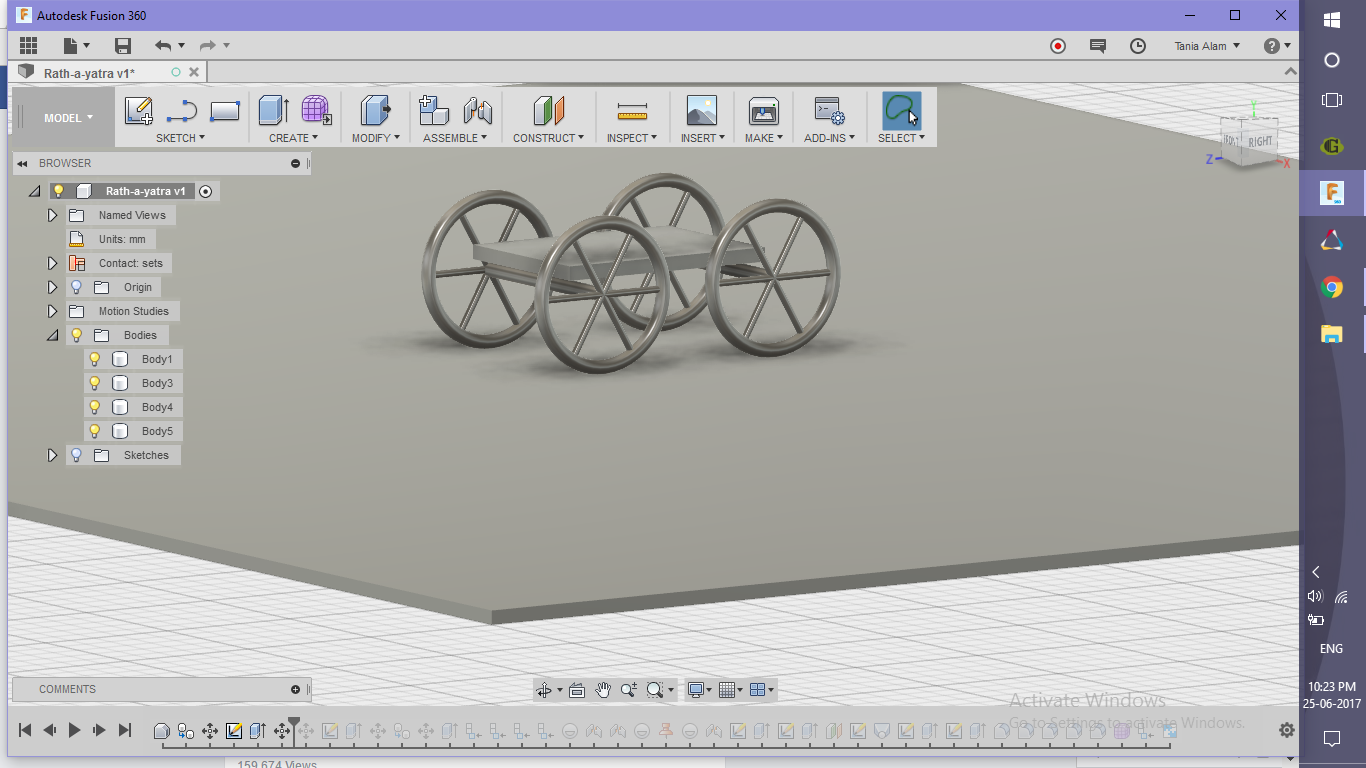Open the CONSTRUCT menu
The image size is (1366, 768).
[x=549, y=138]
